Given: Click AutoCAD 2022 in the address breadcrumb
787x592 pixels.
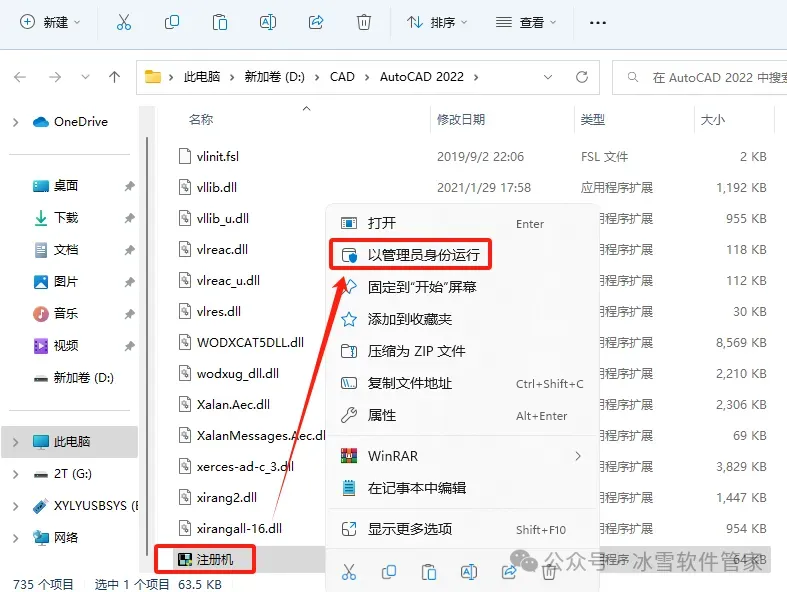Looking at the screenshot, I should coord(422,77).
